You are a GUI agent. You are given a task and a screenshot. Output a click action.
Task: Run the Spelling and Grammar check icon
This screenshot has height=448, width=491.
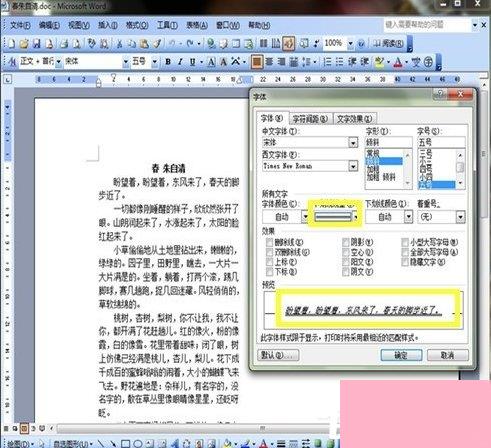coord(92,44)
